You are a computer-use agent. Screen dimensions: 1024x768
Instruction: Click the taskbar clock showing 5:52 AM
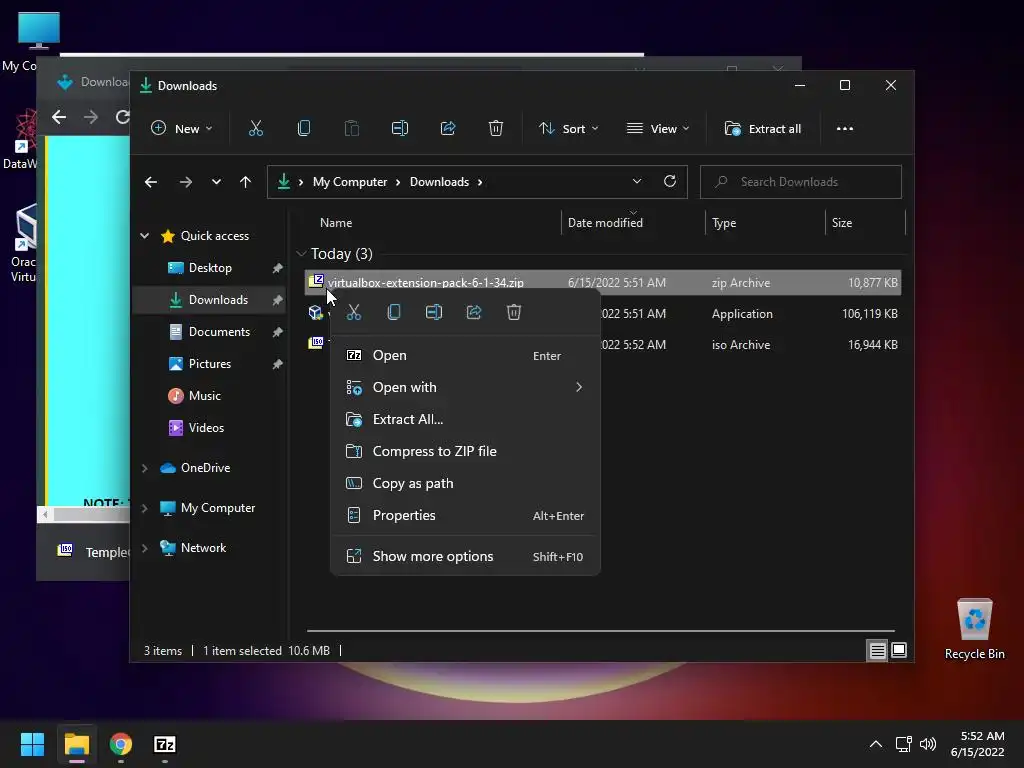coord(977,744)
